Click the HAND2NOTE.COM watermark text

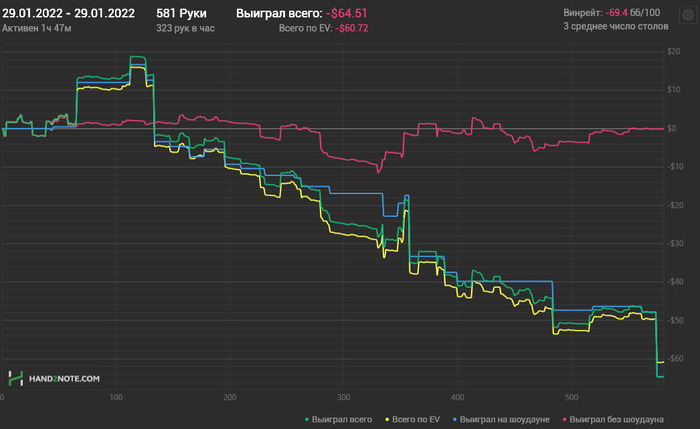64,379
